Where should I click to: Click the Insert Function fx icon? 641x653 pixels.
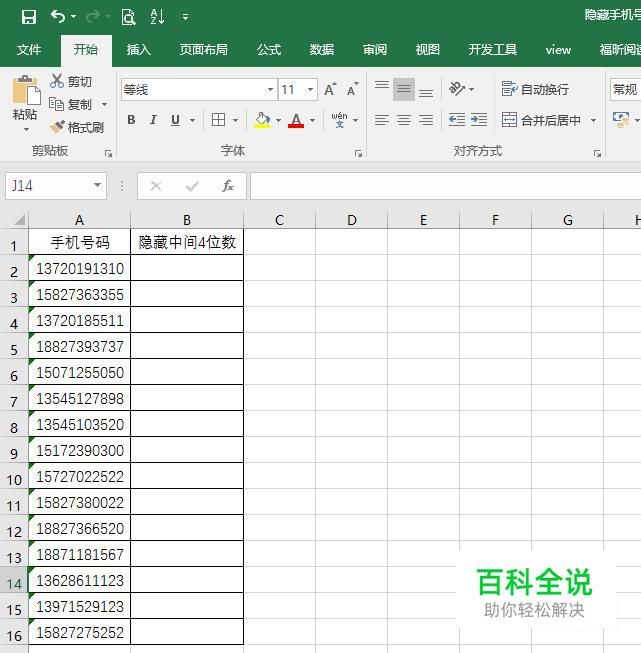click(x=227, y=186)
